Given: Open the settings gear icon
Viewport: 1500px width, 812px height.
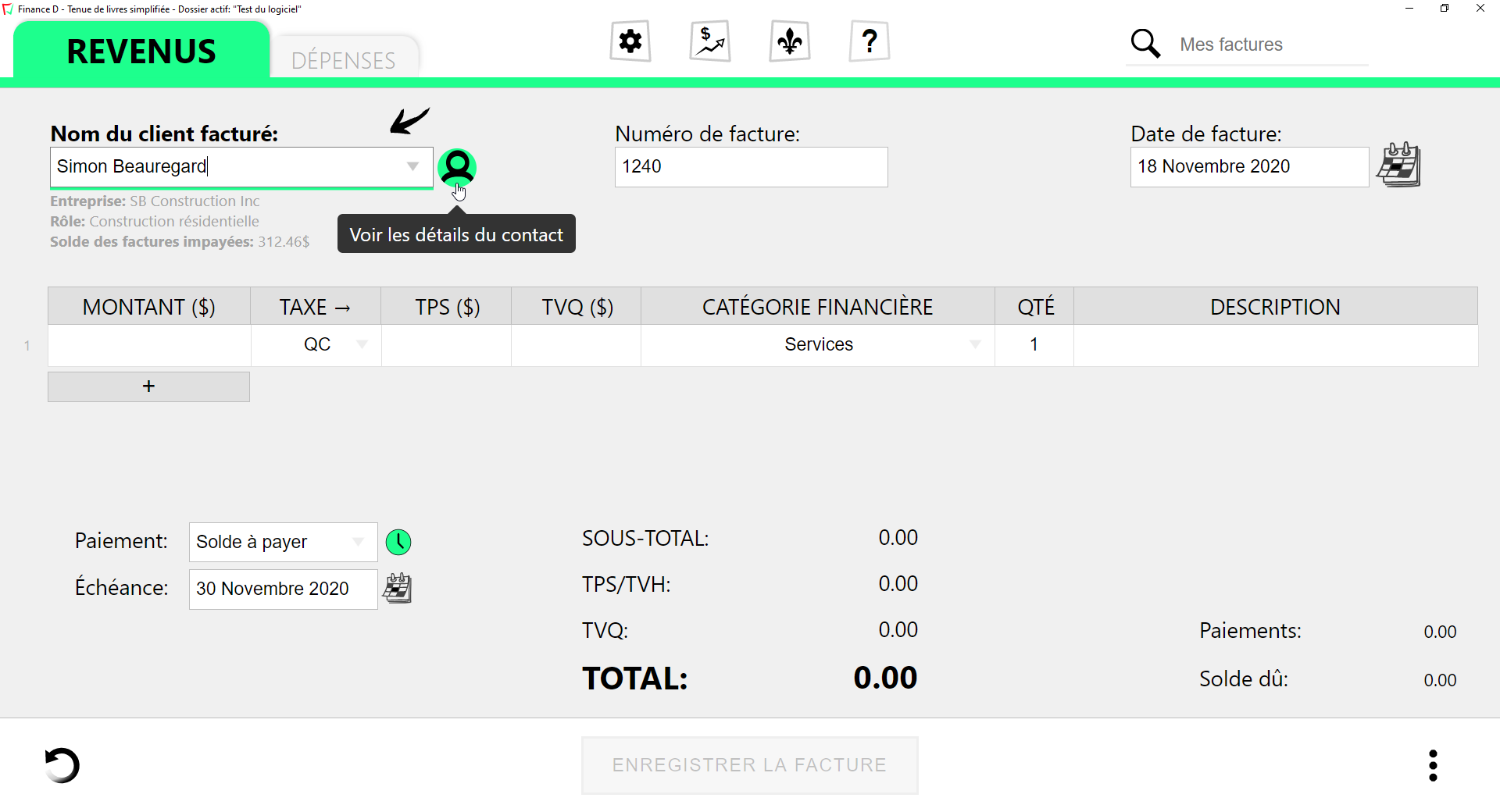Looking at the screenshot, I should pos(630,41).
